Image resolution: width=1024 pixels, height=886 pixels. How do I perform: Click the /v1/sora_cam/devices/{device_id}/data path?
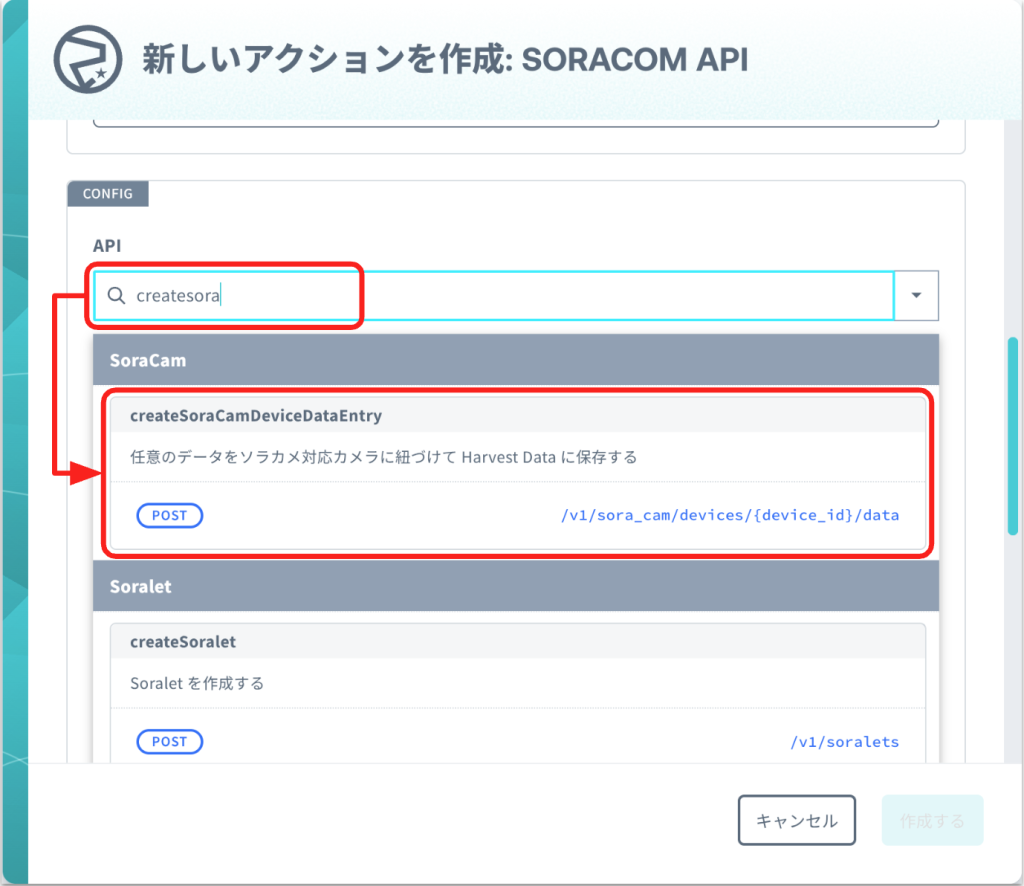point(730,515)
